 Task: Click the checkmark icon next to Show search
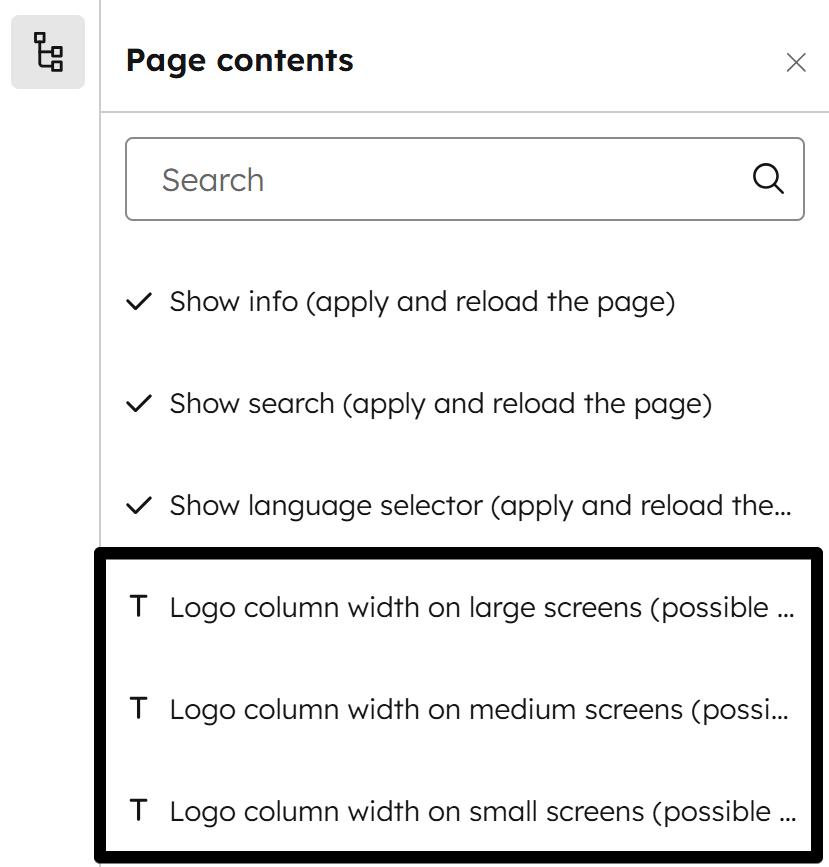140,402
